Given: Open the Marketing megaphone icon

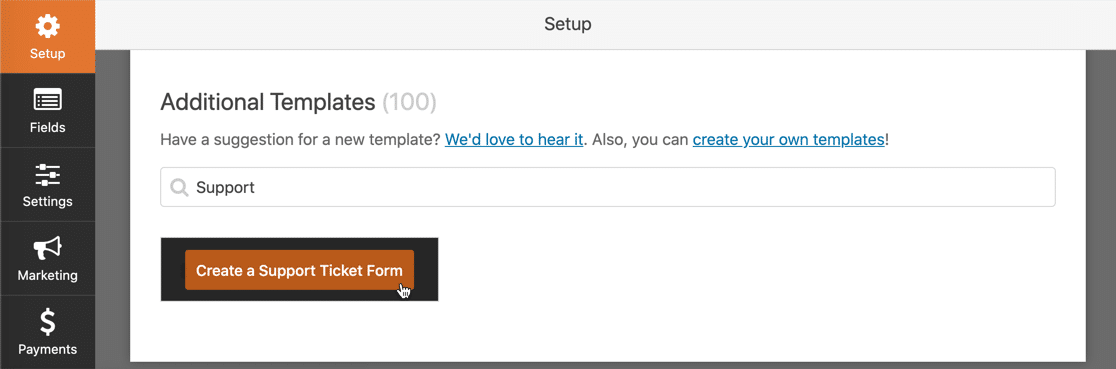Looking at the screenshot, I should (47, 249).
